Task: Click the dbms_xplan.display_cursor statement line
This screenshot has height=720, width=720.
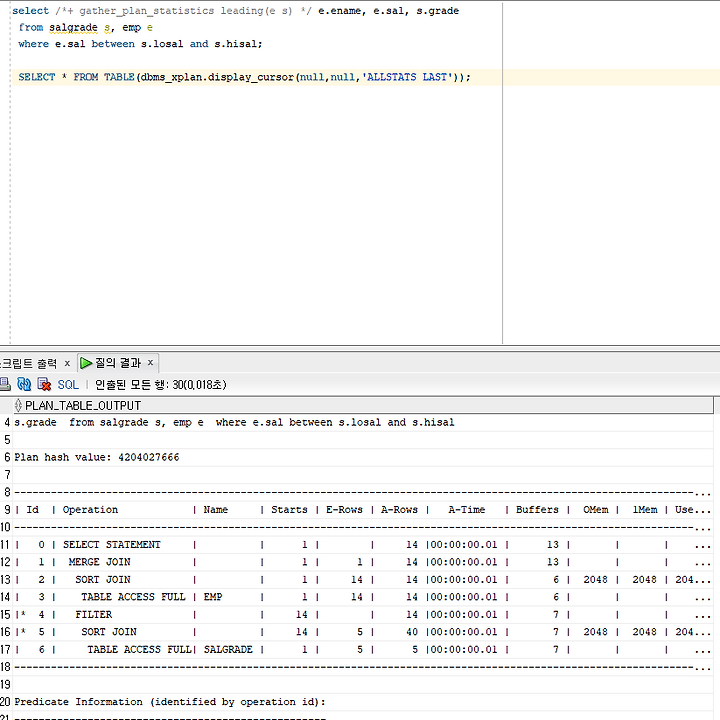Action: click(x=244, y=77)
